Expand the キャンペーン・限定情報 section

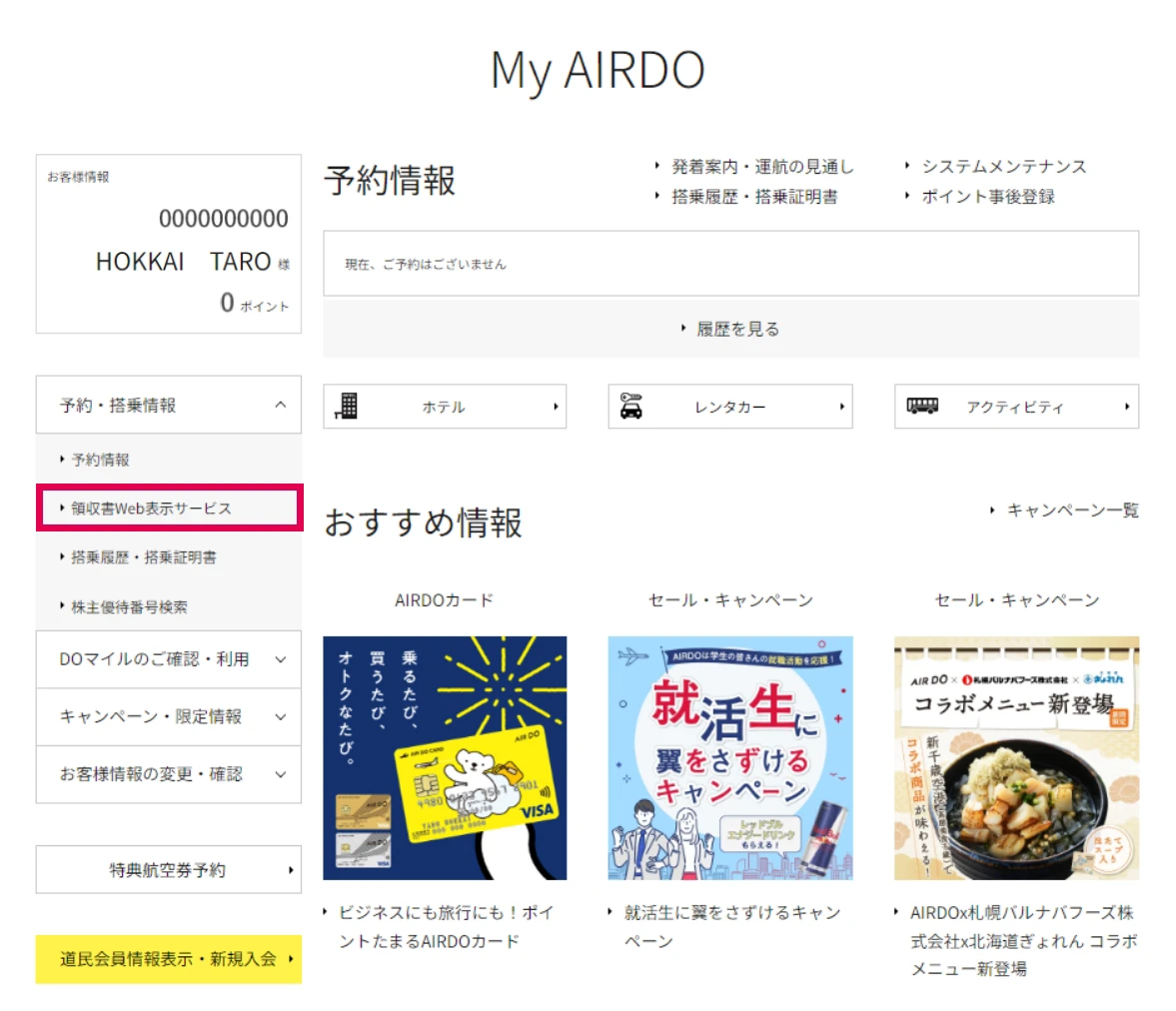[169, 717]
